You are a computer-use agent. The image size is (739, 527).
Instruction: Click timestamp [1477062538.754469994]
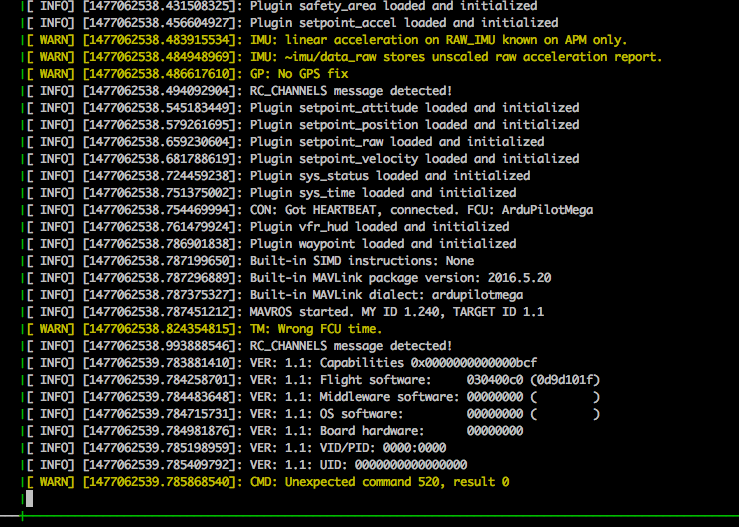click(x=159, y=210)
